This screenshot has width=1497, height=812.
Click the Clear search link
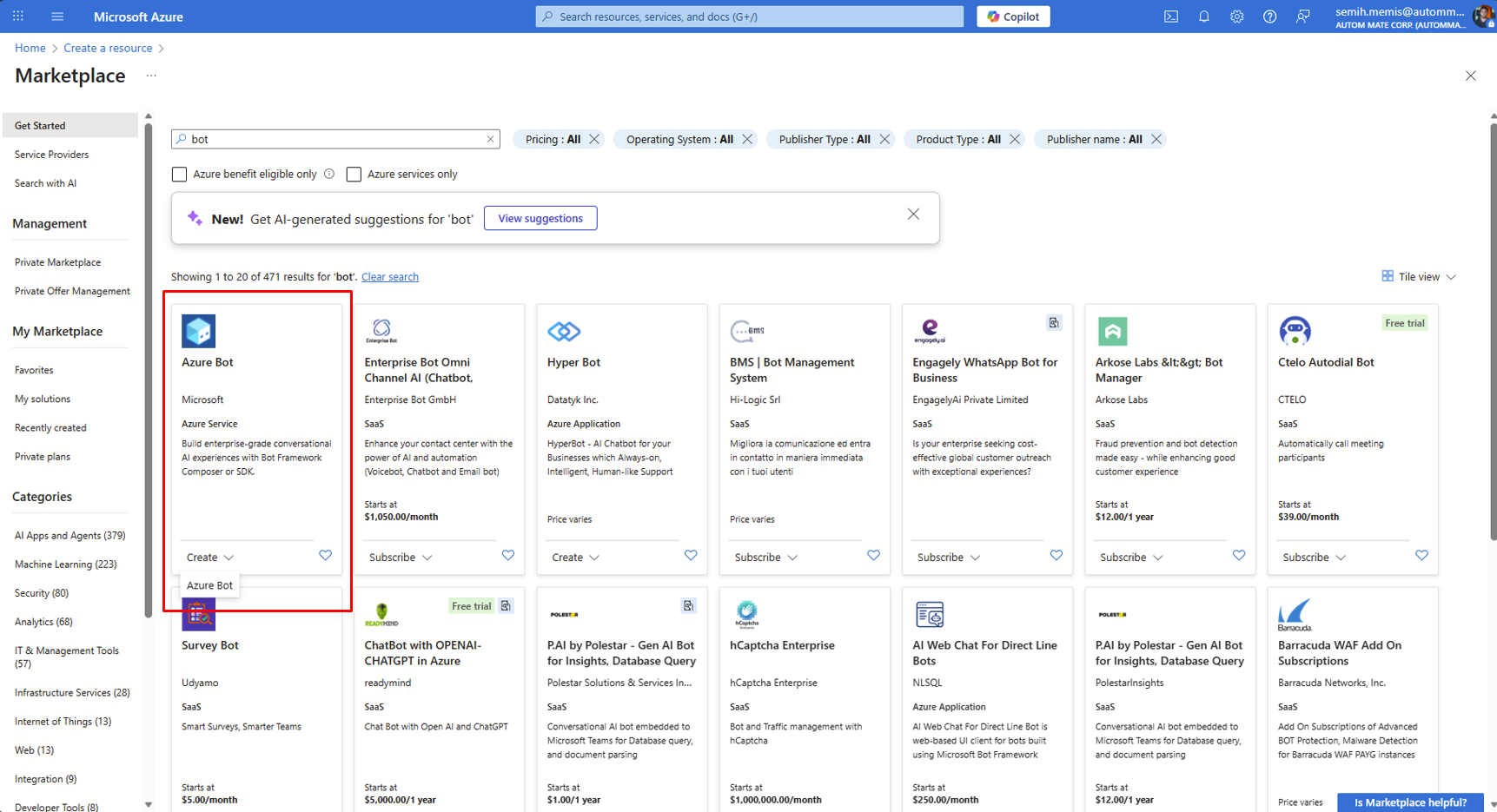(389, 277)
